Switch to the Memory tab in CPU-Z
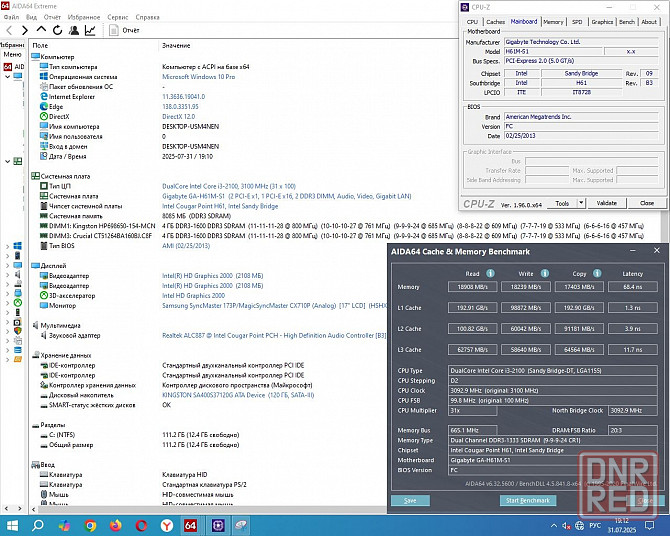Viewport: 670px width, 536px height. tap(553, 22)
